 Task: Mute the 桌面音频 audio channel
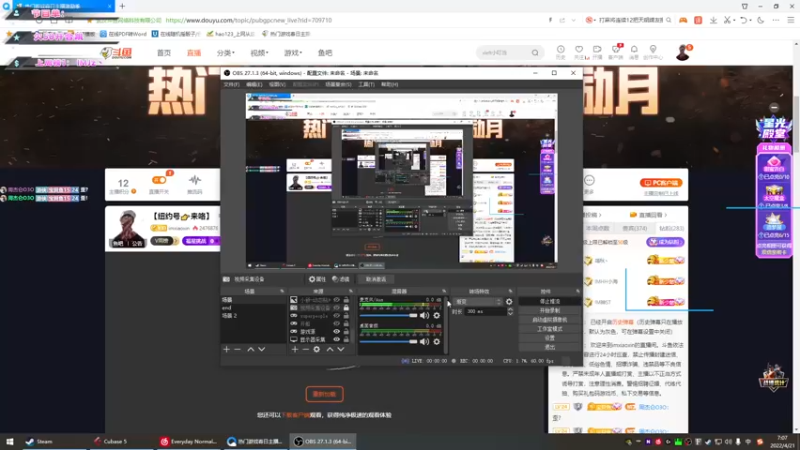click(424, 341)
